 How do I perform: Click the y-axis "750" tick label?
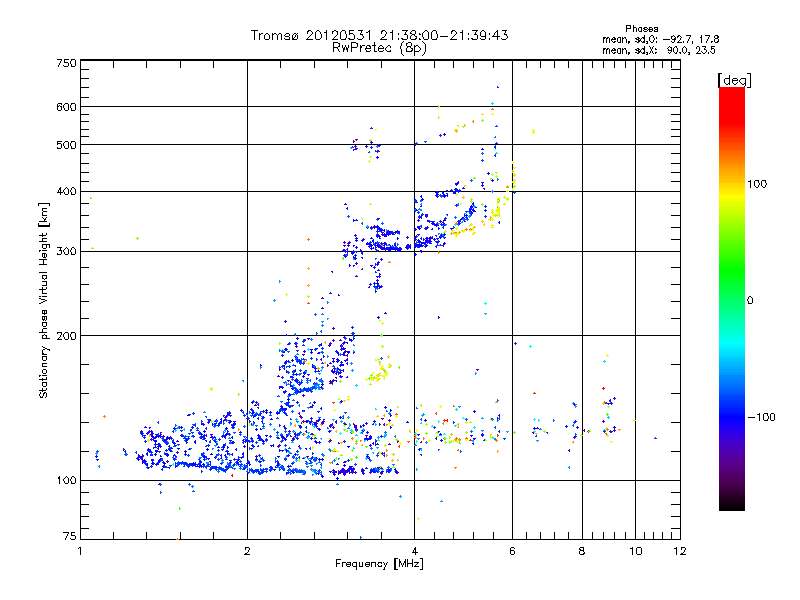tap(66, 63)
